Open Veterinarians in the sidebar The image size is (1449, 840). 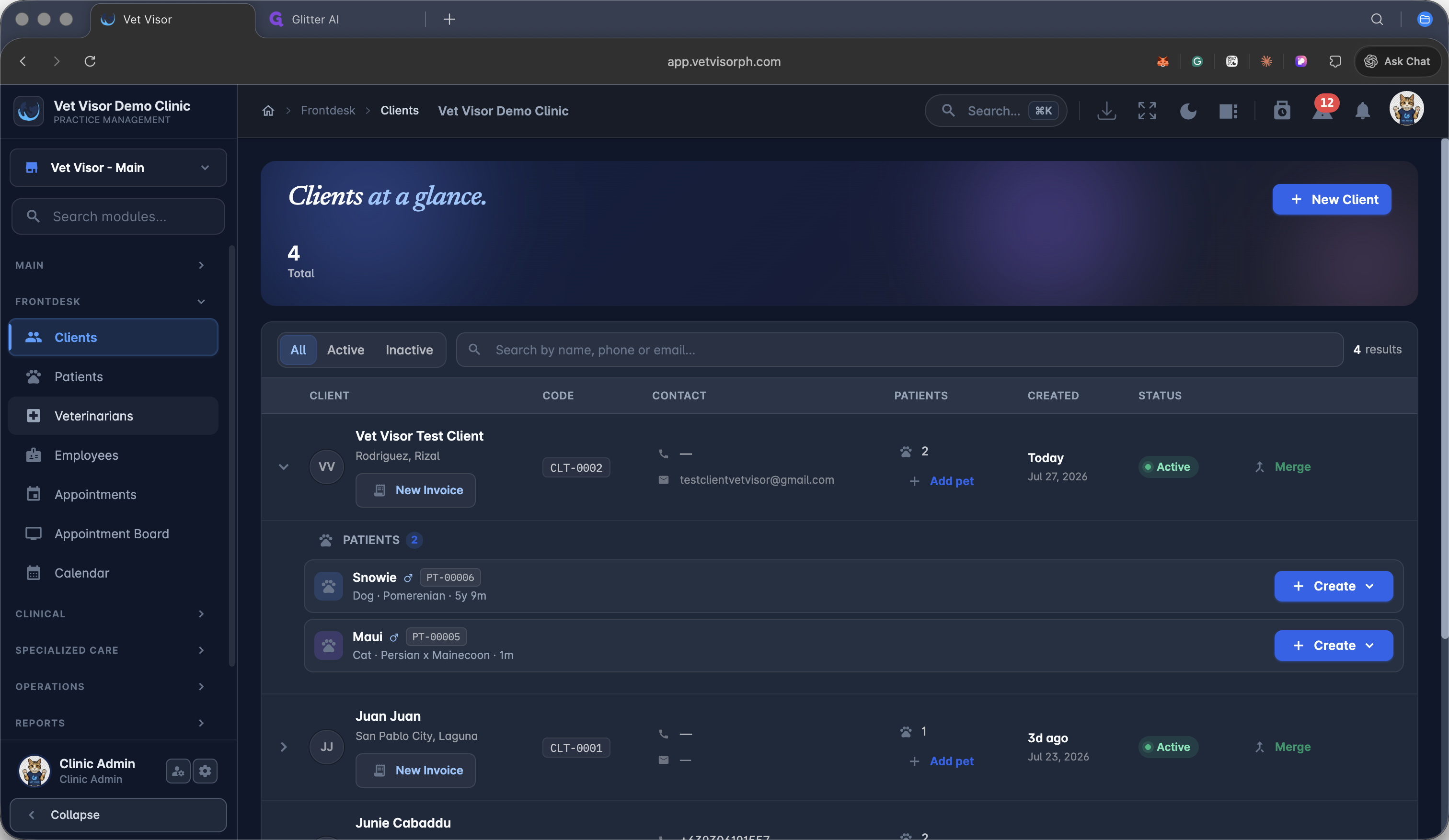[113, 416]
